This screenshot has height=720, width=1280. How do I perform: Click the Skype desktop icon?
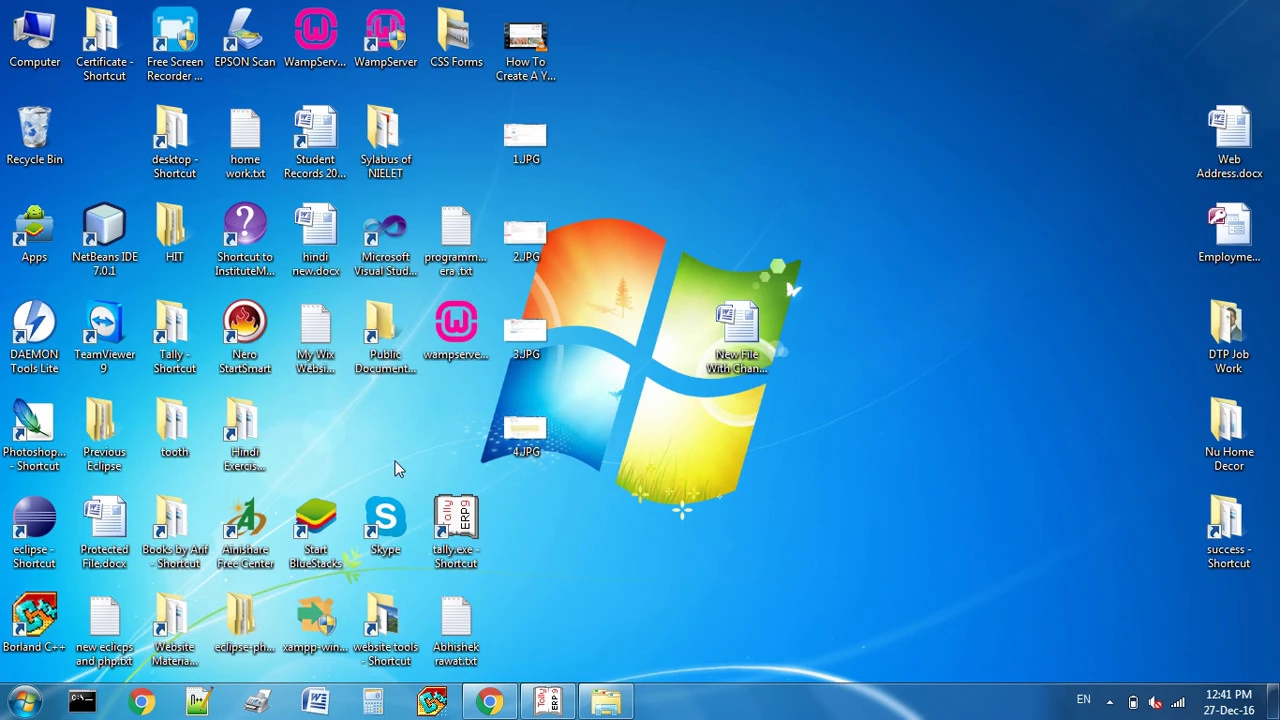tap(385, 527)
